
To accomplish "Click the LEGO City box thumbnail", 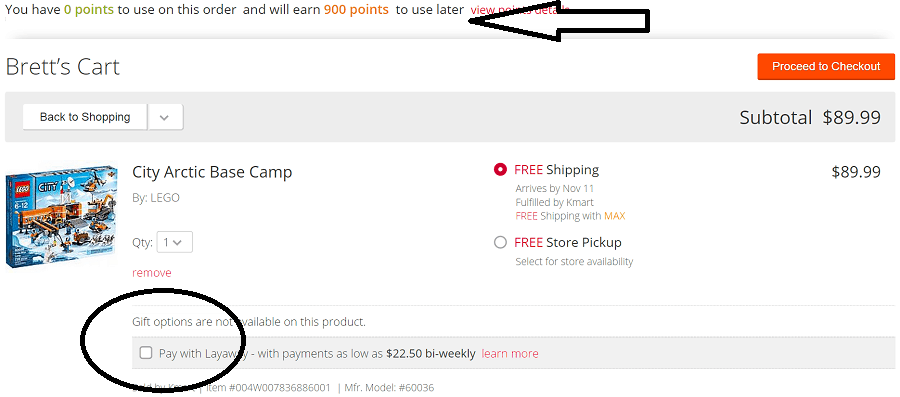I will click(61, 217).
